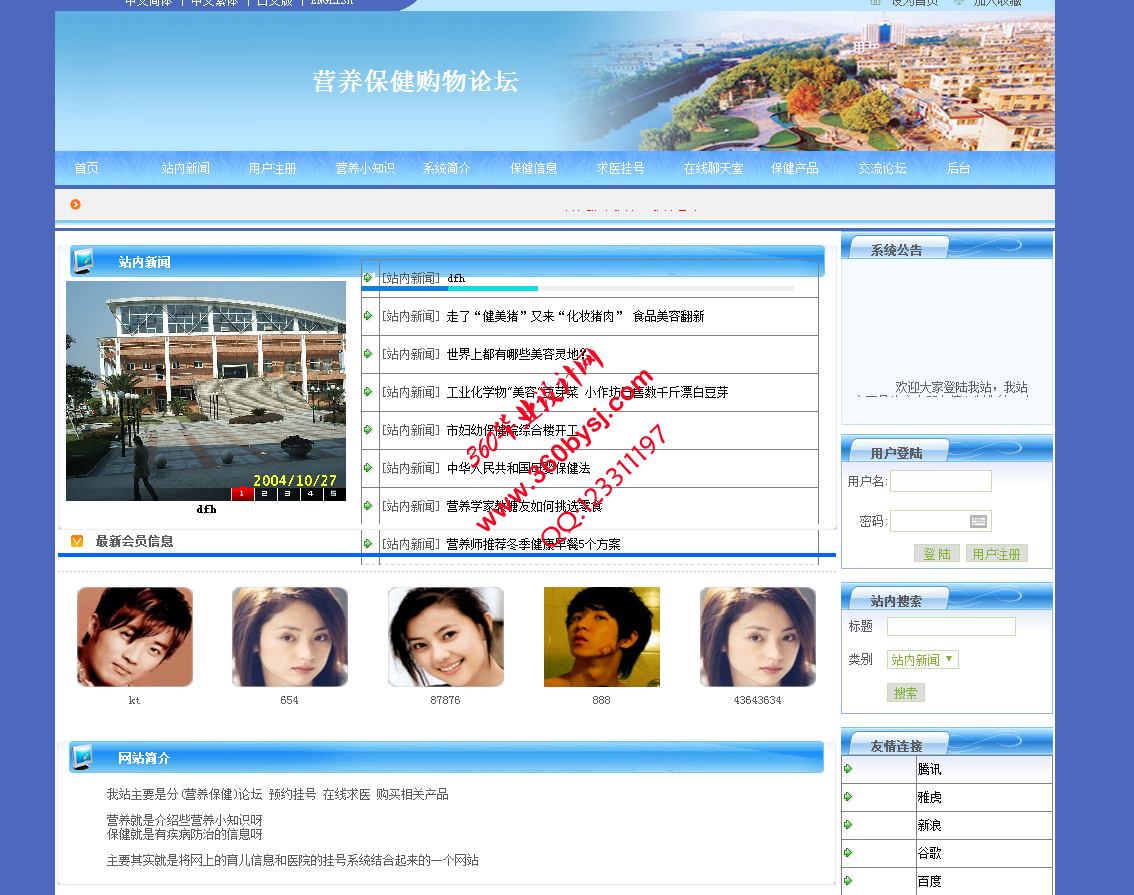Click green arrow beside 工业化学物 news item

pyautogui.click(x=368, y=392)
